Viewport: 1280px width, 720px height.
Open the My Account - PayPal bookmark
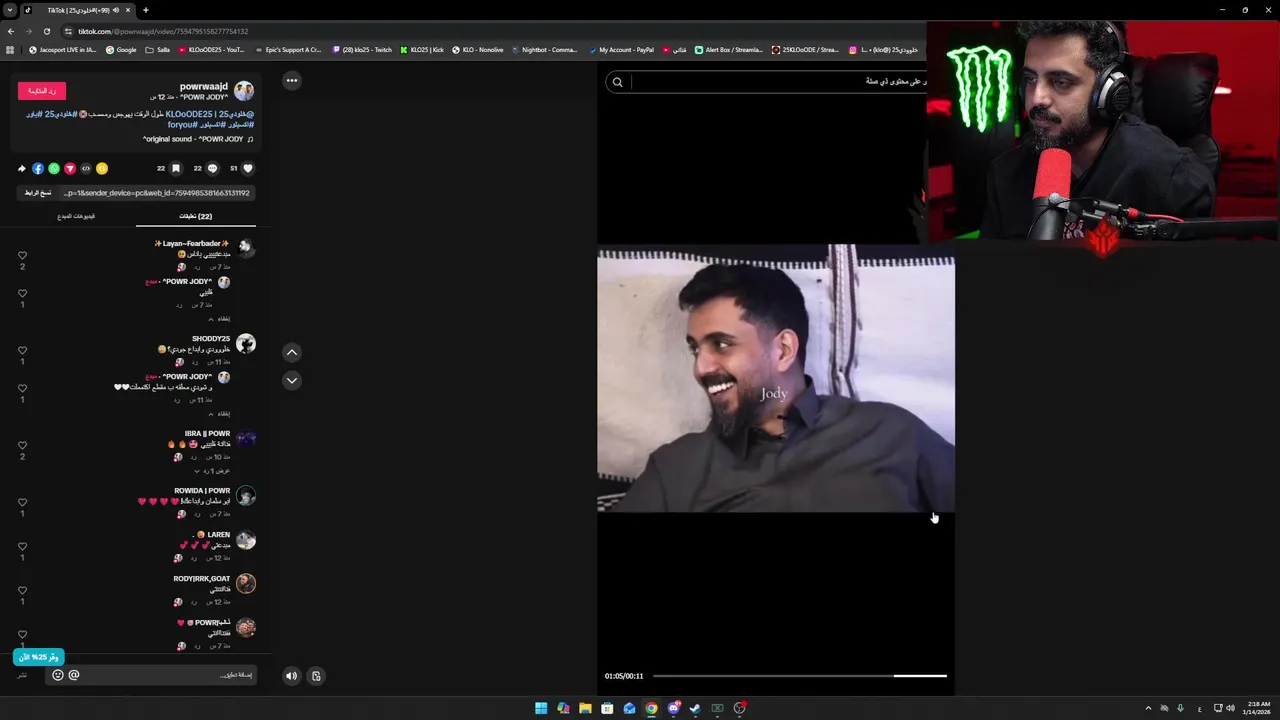click(x=621, y=49)
